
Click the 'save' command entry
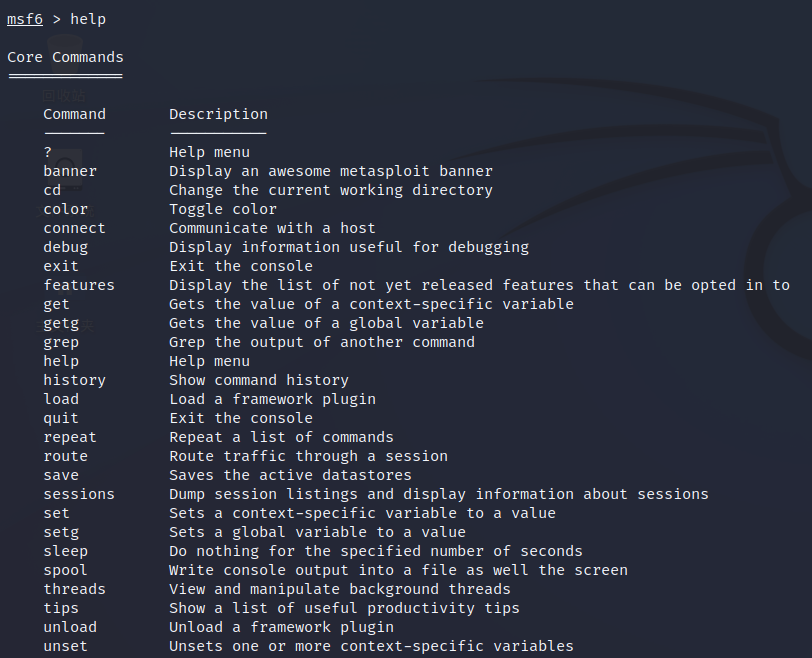click(x=61, y=475)
